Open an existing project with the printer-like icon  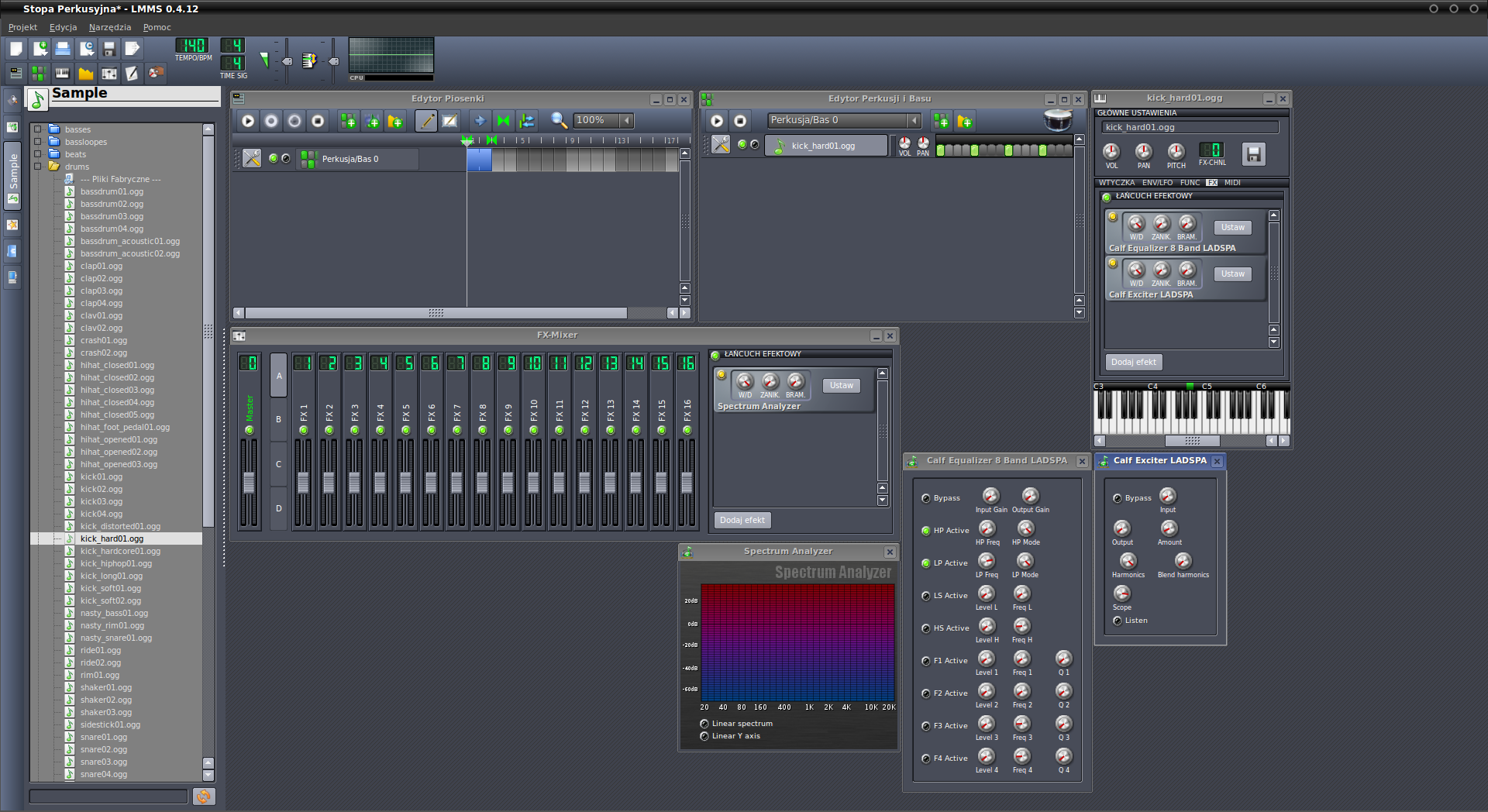tap(63, 49)
